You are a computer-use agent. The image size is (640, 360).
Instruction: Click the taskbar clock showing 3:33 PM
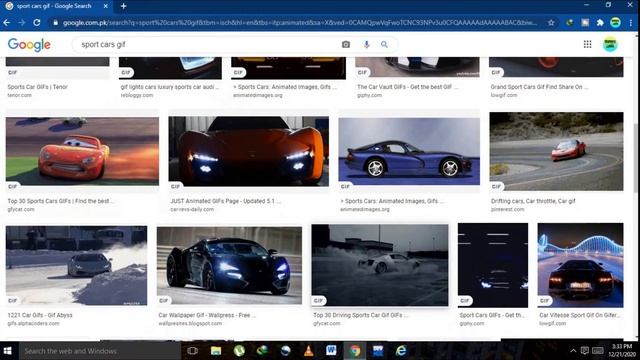[x=622, y=351]
